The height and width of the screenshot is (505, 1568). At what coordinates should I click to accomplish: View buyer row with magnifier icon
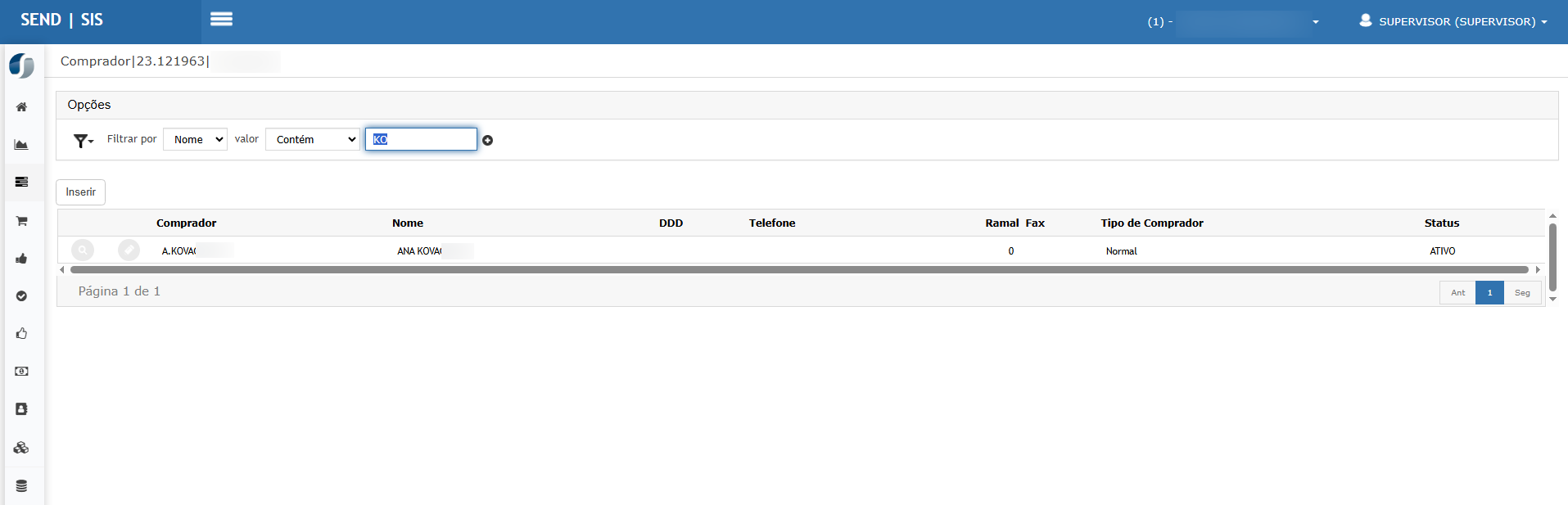(x=83, y=250)
